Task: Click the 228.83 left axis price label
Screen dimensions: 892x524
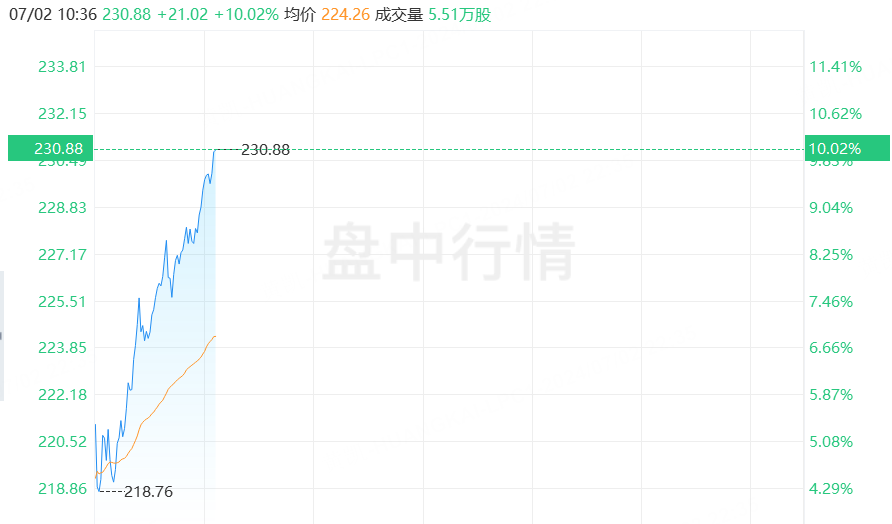Action: (62, 208)
